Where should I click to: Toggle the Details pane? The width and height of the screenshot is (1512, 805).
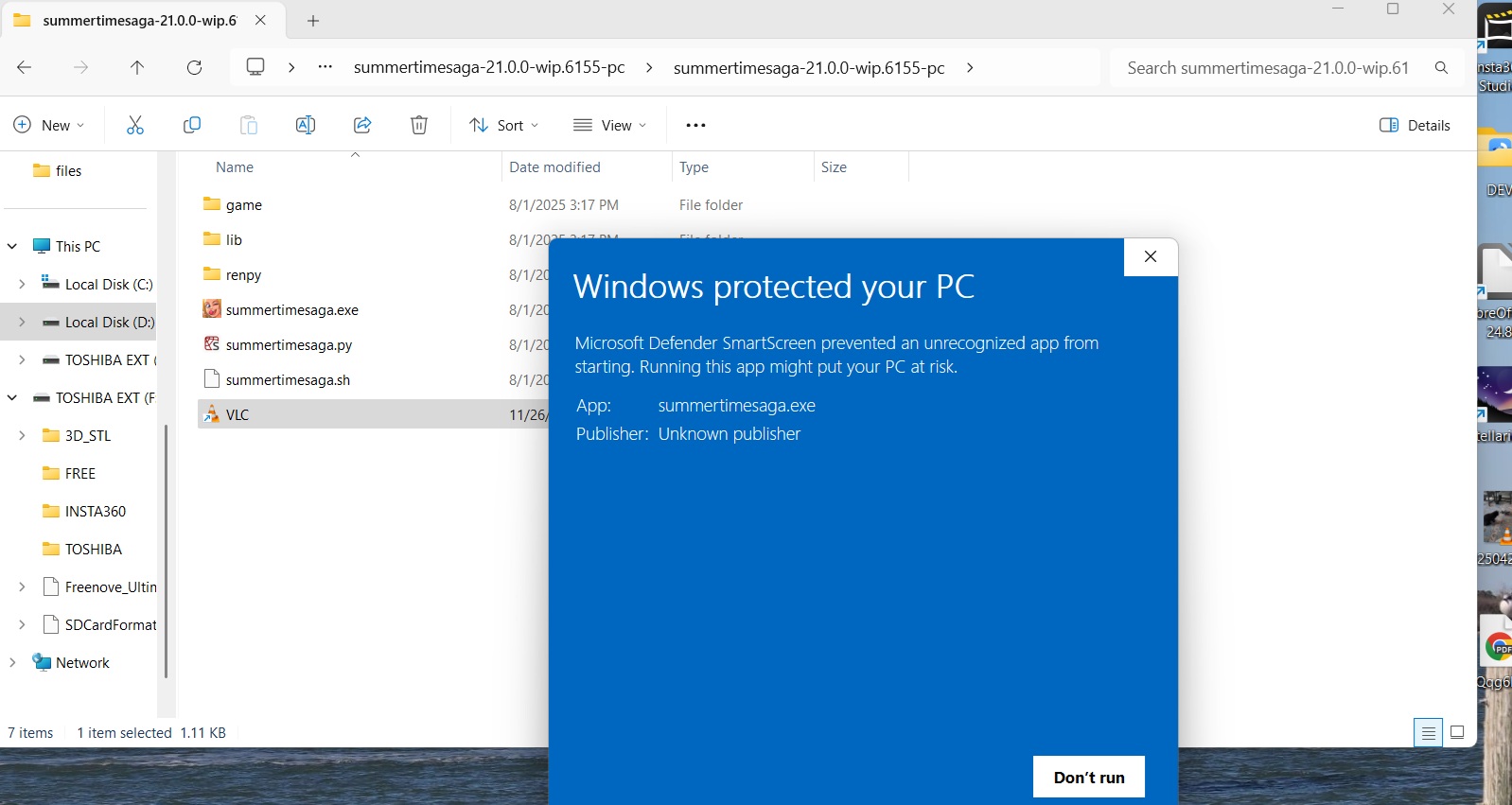point(1415,125)
